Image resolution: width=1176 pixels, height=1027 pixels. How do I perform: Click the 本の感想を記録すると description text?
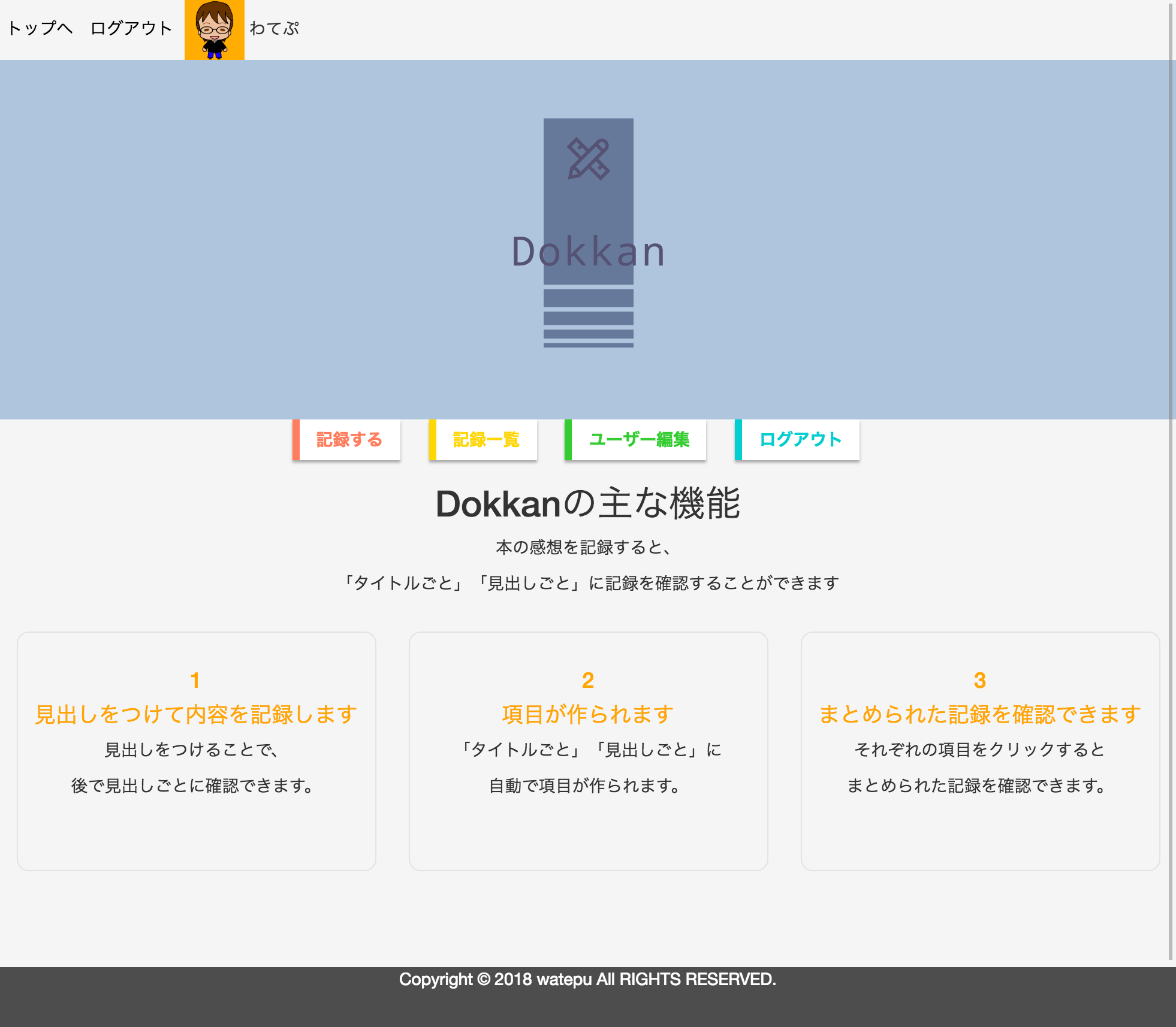point(588,546)
